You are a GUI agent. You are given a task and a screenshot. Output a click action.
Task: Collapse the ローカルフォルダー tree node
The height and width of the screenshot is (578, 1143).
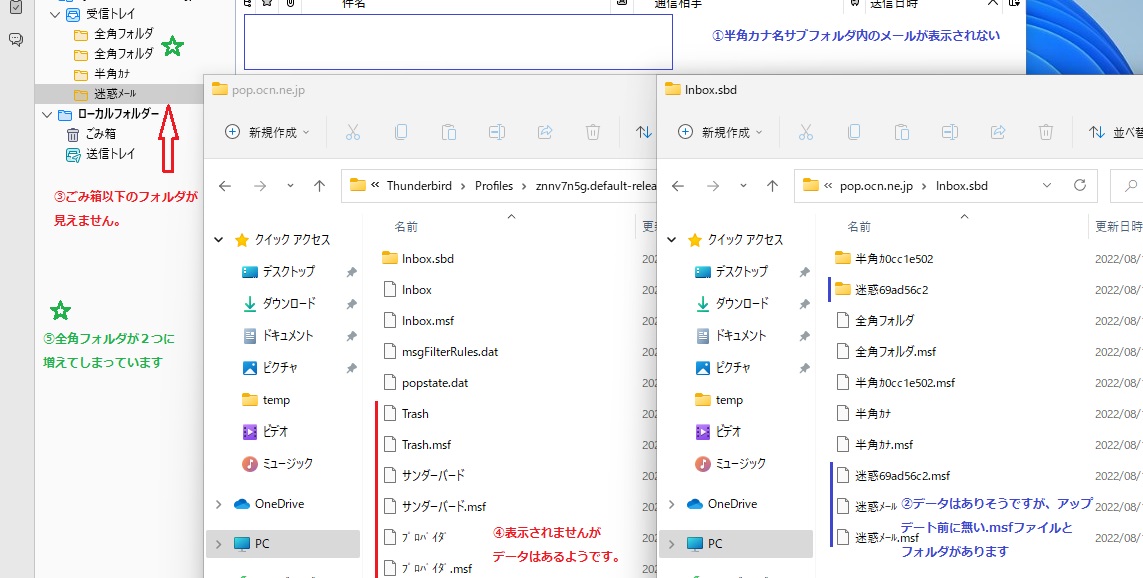[47, 114]
